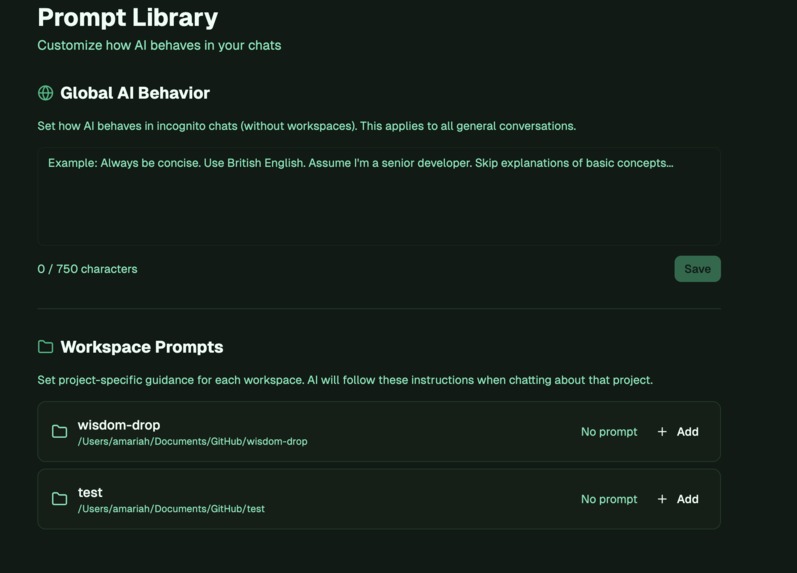Click the globe icon beside Global AI Behavior
This screenshot has height=573, width=797.
tap(45, 93)
